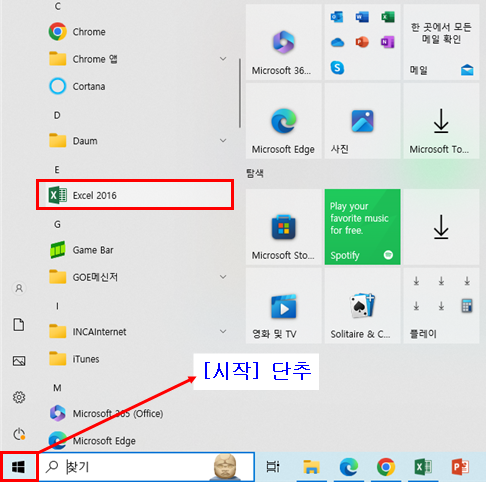The height and width of the screenshot is (482, 486).
Task: Open the Solitaire & C... tile
Action: [x=363, y=306]
